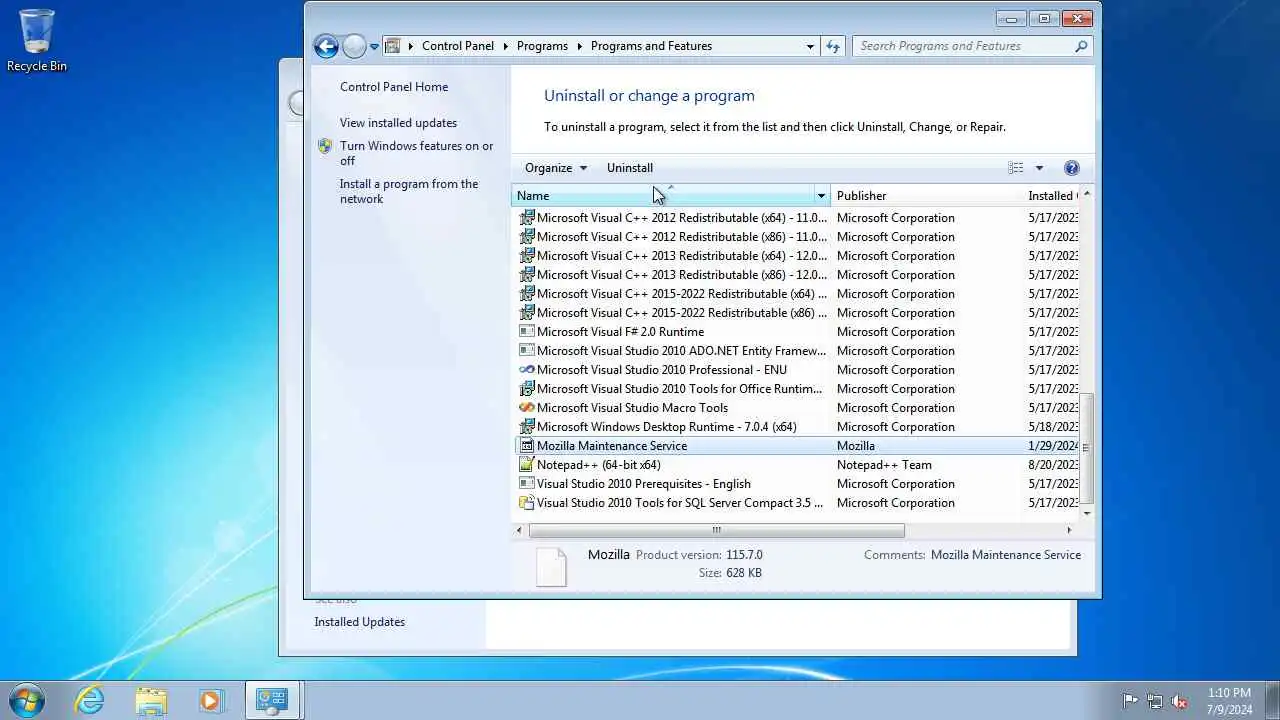Open Windows Explorer from taskbar
Screen dimensions: 1280x720
point(151,700)
